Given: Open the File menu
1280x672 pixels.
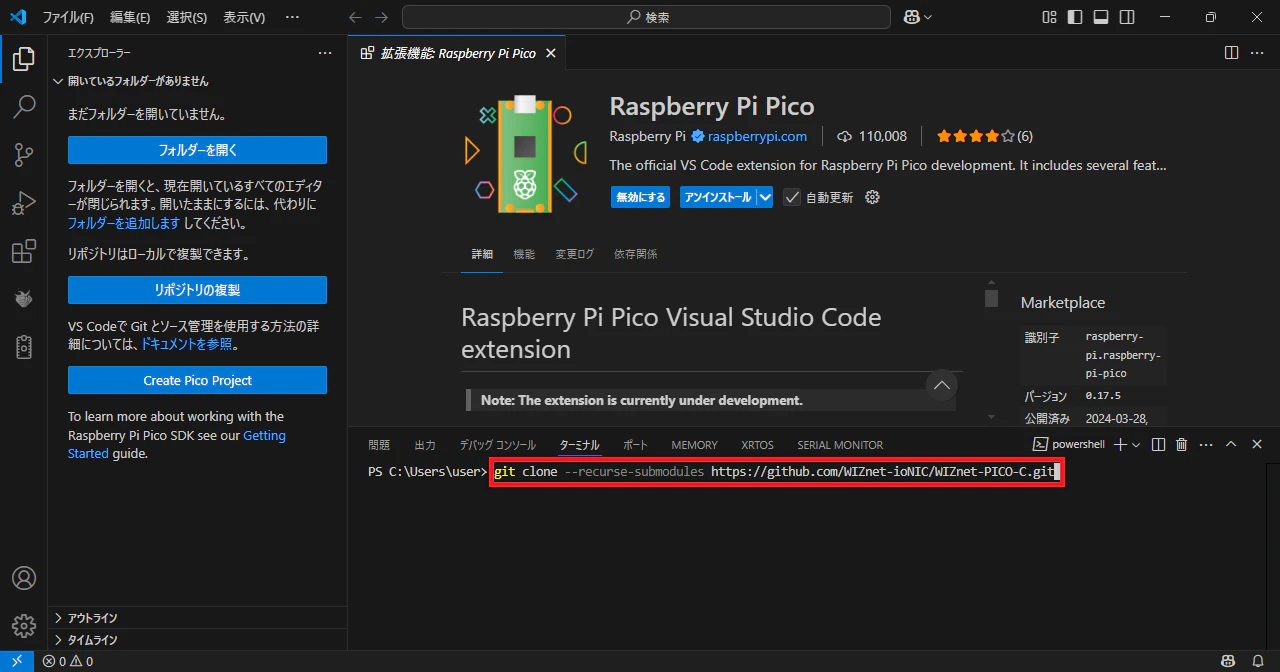Looking at the screenshot, I should tap(68, 17).
